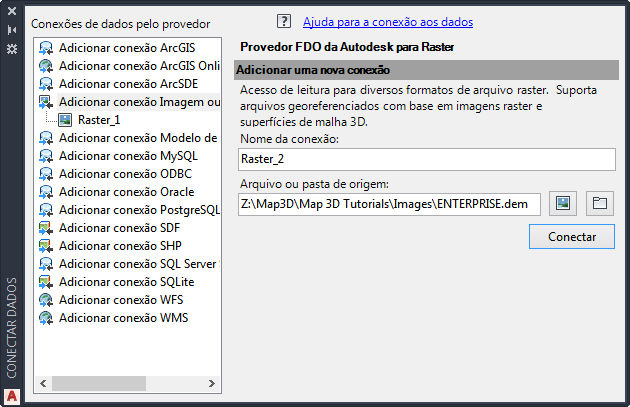Image resolution: width=630 pixels, height=407 pixels.
Task: Select Adicionar conexão SQLite
Action: 127,282
